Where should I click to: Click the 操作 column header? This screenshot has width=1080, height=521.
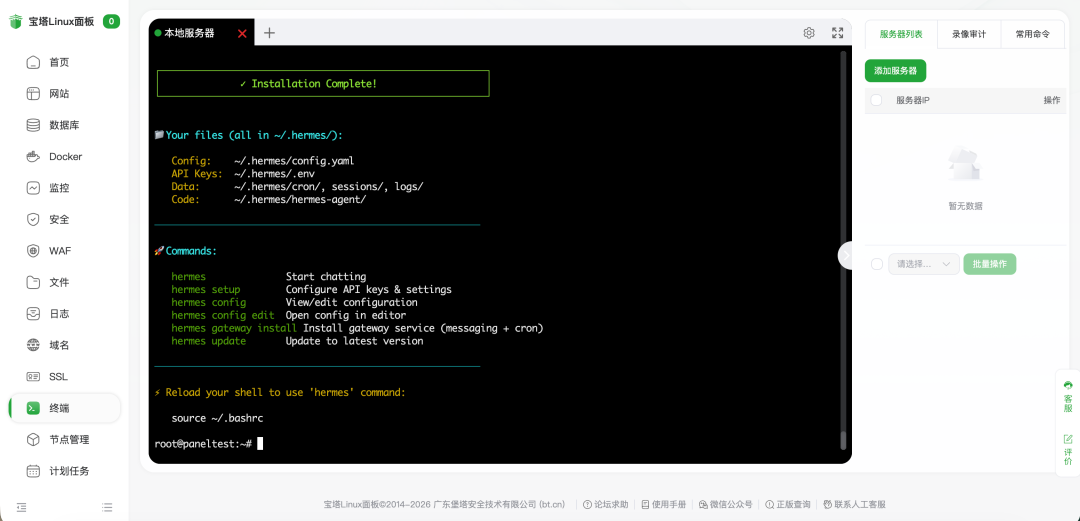coord(1052,100)
